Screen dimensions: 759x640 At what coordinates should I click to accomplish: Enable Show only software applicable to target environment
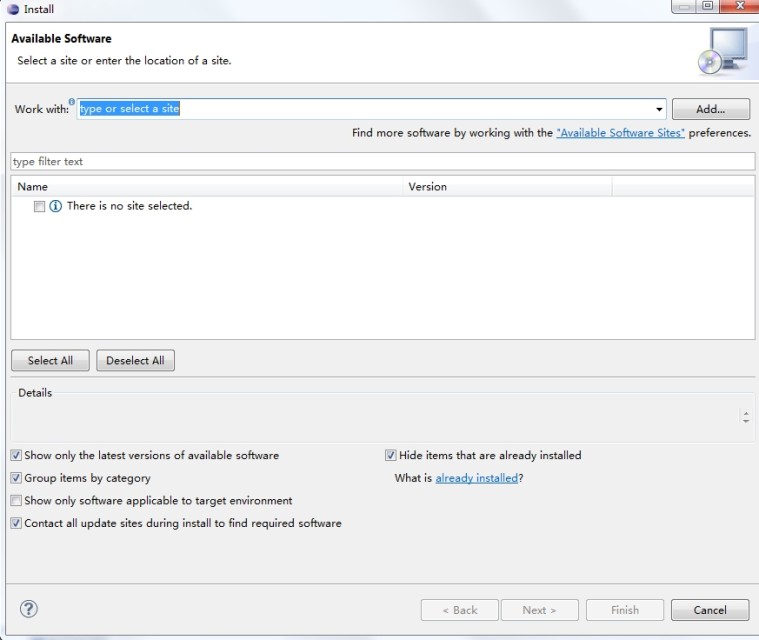coord(16,500)
